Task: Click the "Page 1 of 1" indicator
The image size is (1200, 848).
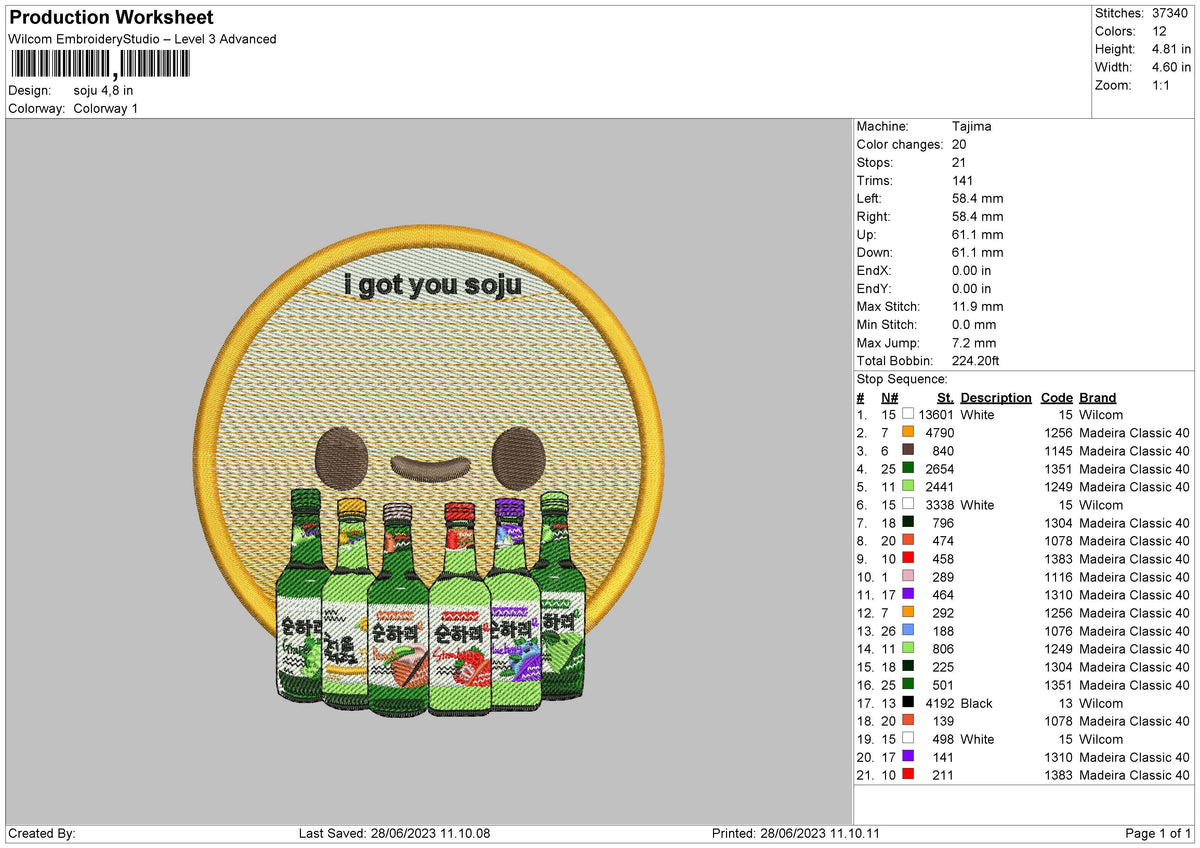Action: click(x=1158, y=834)
